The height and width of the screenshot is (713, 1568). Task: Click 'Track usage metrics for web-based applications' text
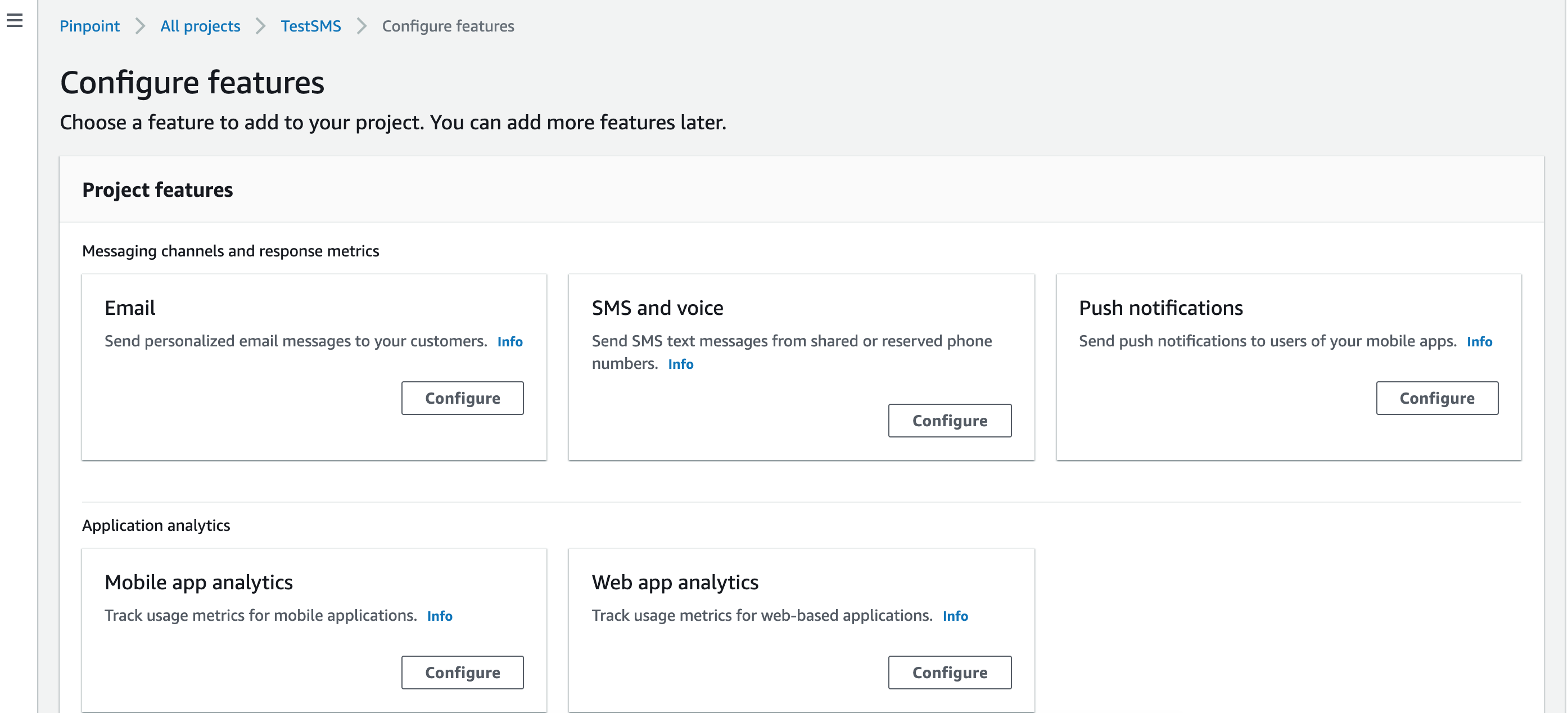tap(762, 616)
